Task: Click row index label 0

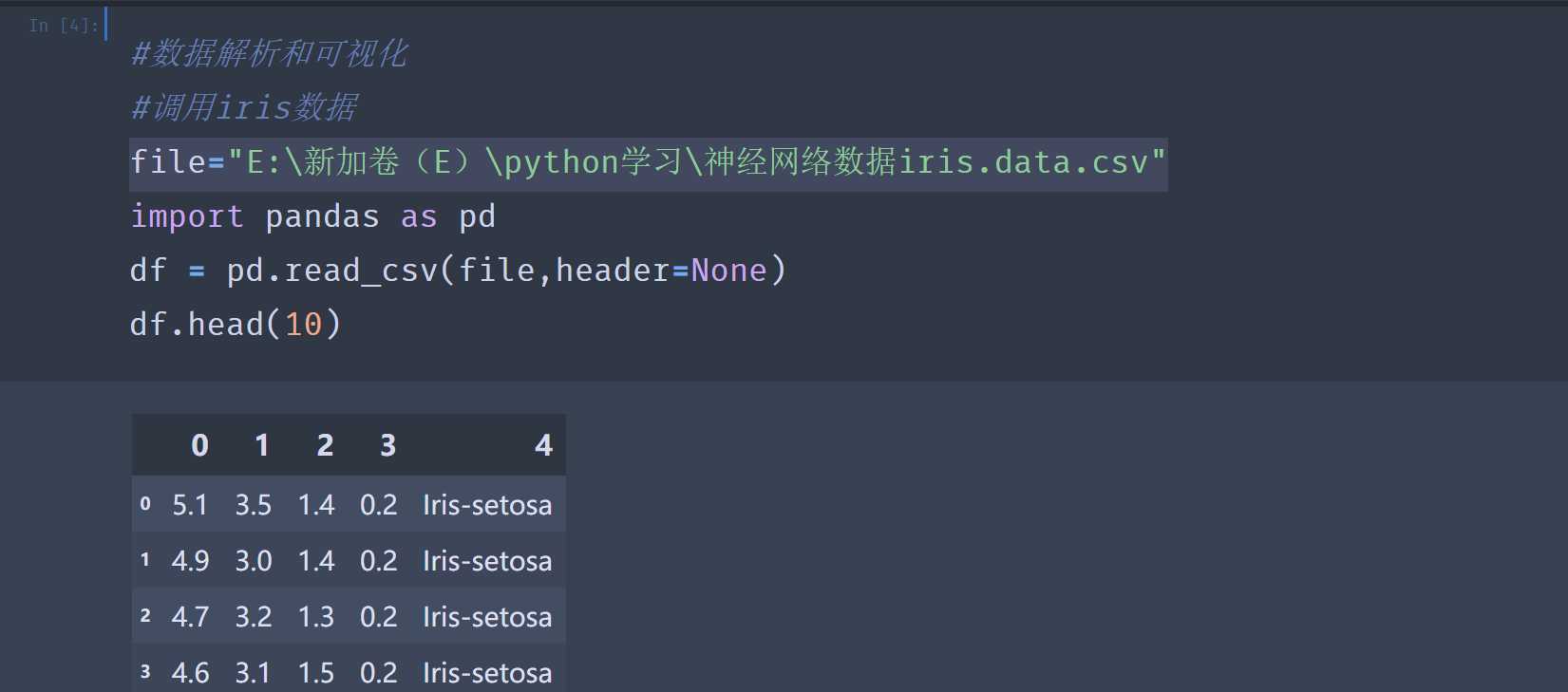Action: click(145, 504)
